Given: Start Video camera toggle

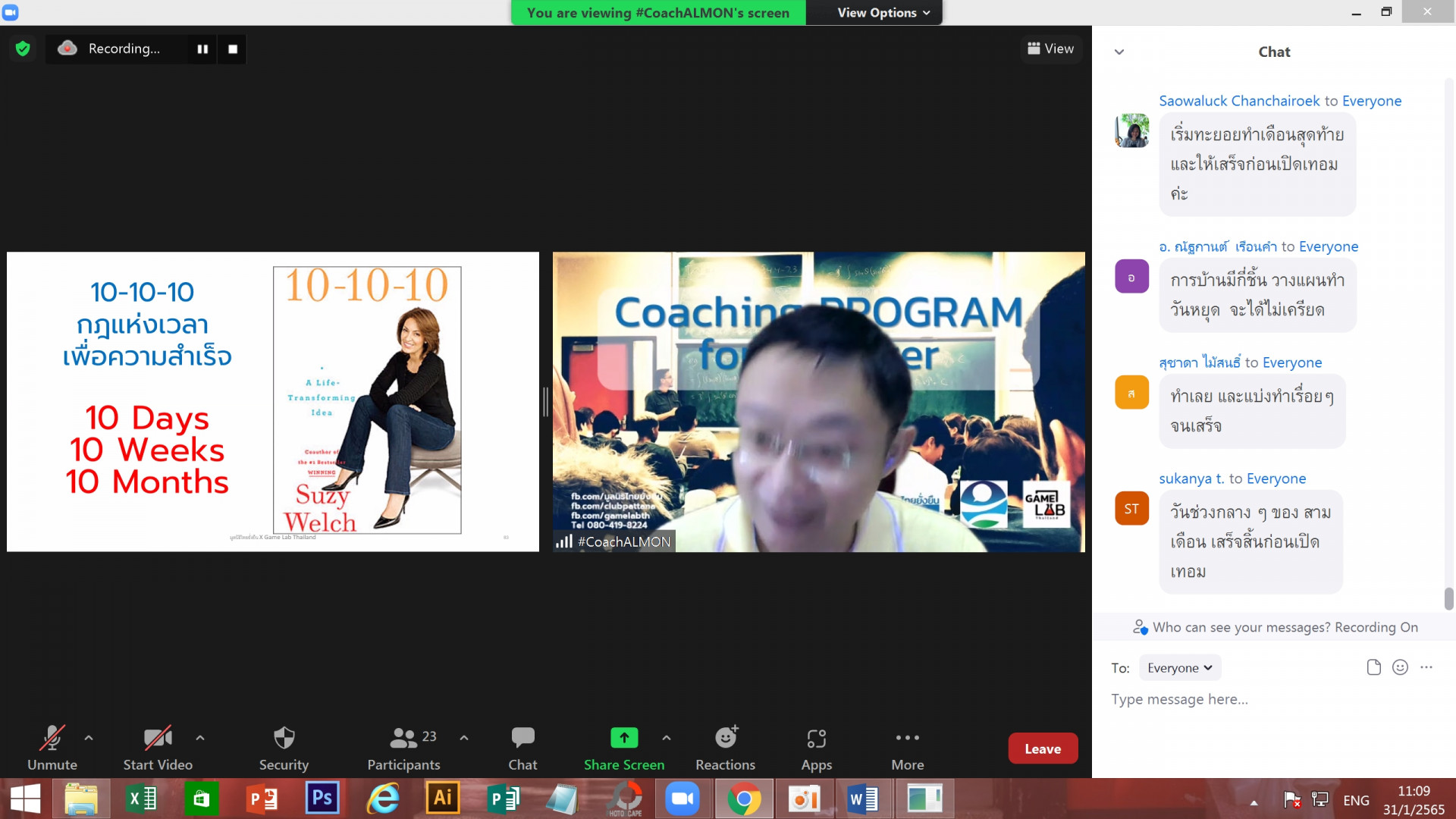Looking at the screenshot, I should [158, 748].
